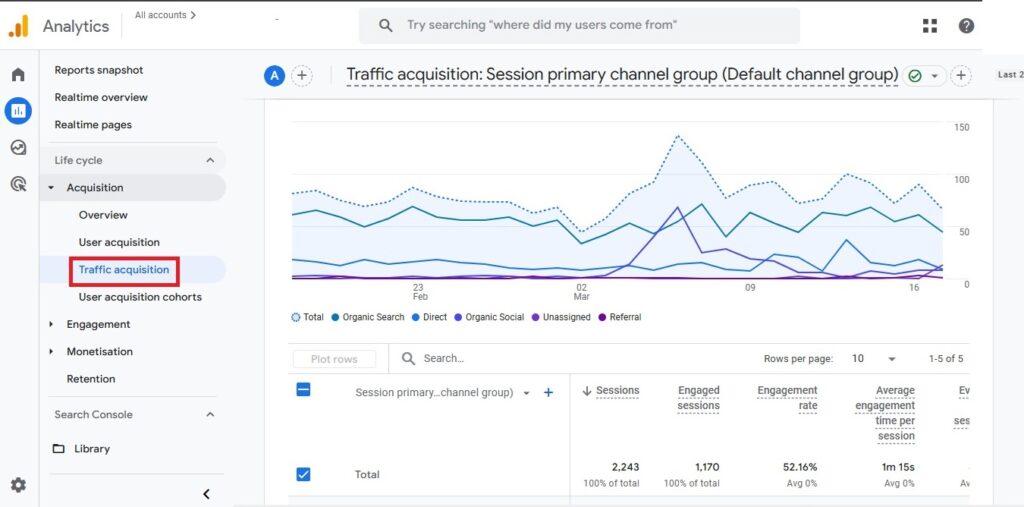This screenshot has height=507, width=1024.
Task: Open the Reports icon in left rail
Action: [18, 111]
